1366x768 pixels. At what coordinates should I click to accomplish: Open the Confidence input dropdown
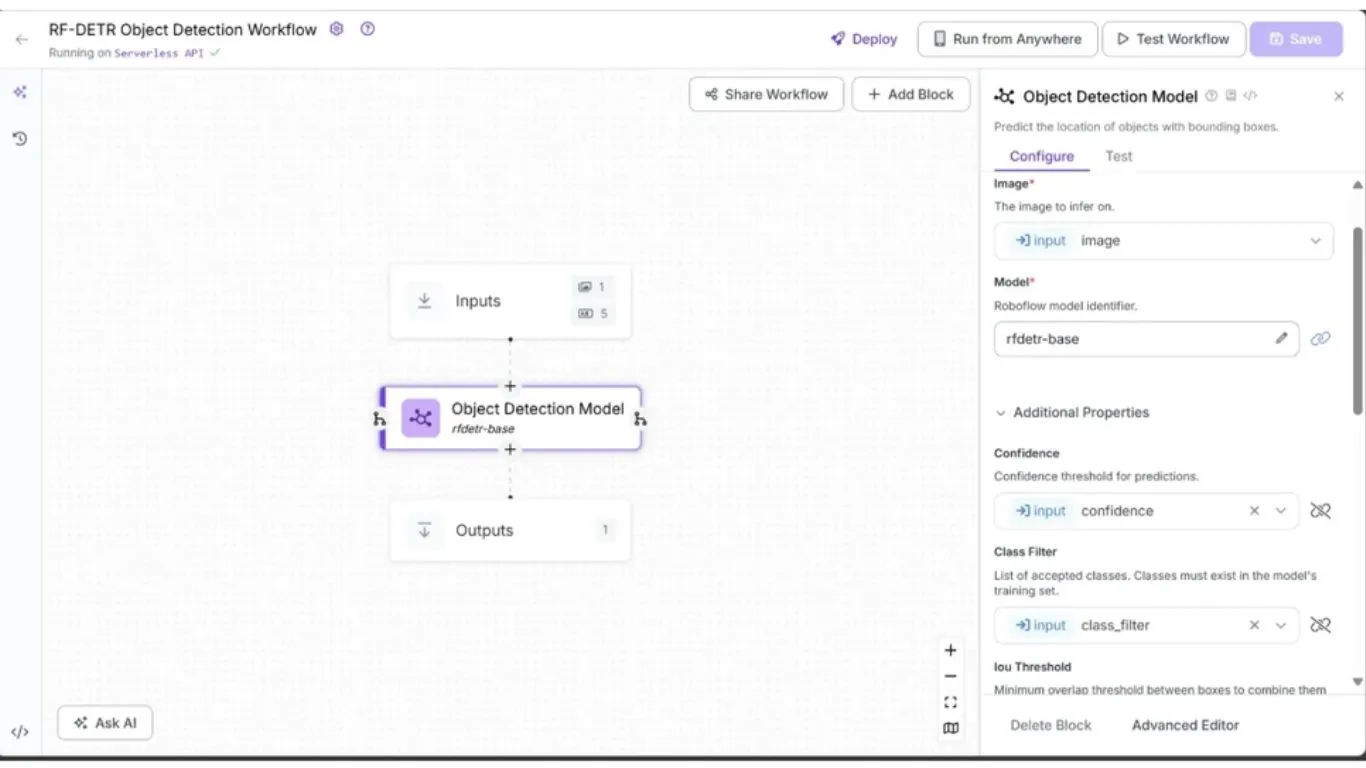tap(1281, 511)
